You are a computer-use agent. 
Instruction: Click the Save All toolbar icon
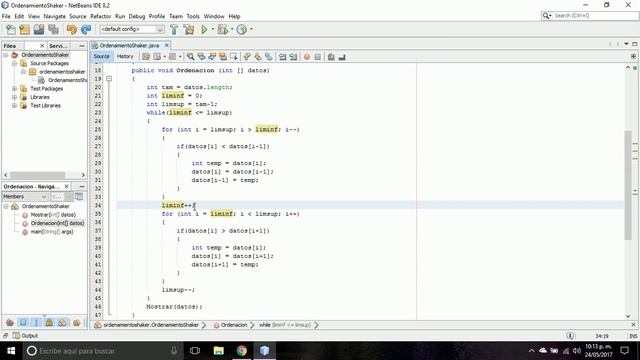click(53, 29)
